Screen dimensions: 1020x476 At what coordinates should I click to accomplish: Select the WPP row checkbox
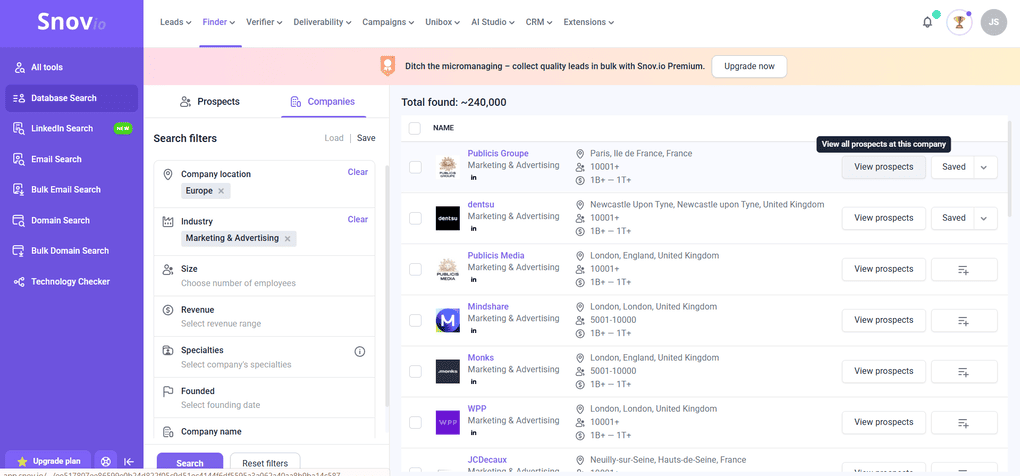[x=415, y=423]
